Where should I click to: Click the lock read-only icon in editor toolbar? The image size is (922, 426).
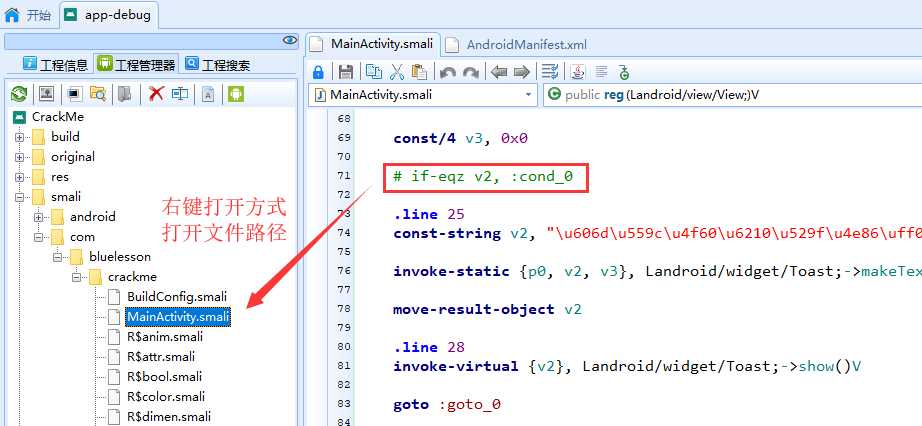click(318, 72)
